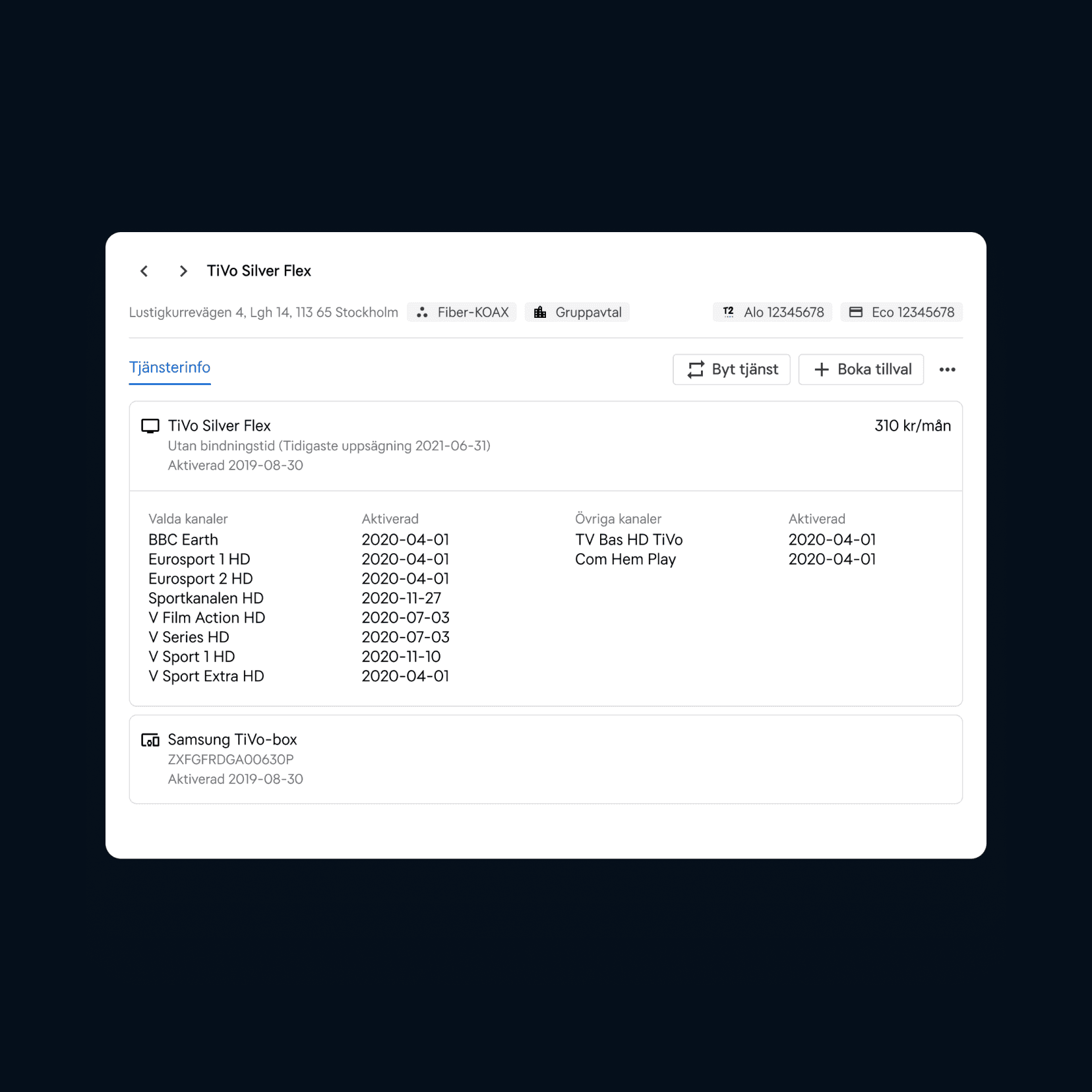Image resolution: width=1092 pixels, height=1092 pixels.
Task: Open the three-dot more options menu
Action: (948, 369)
